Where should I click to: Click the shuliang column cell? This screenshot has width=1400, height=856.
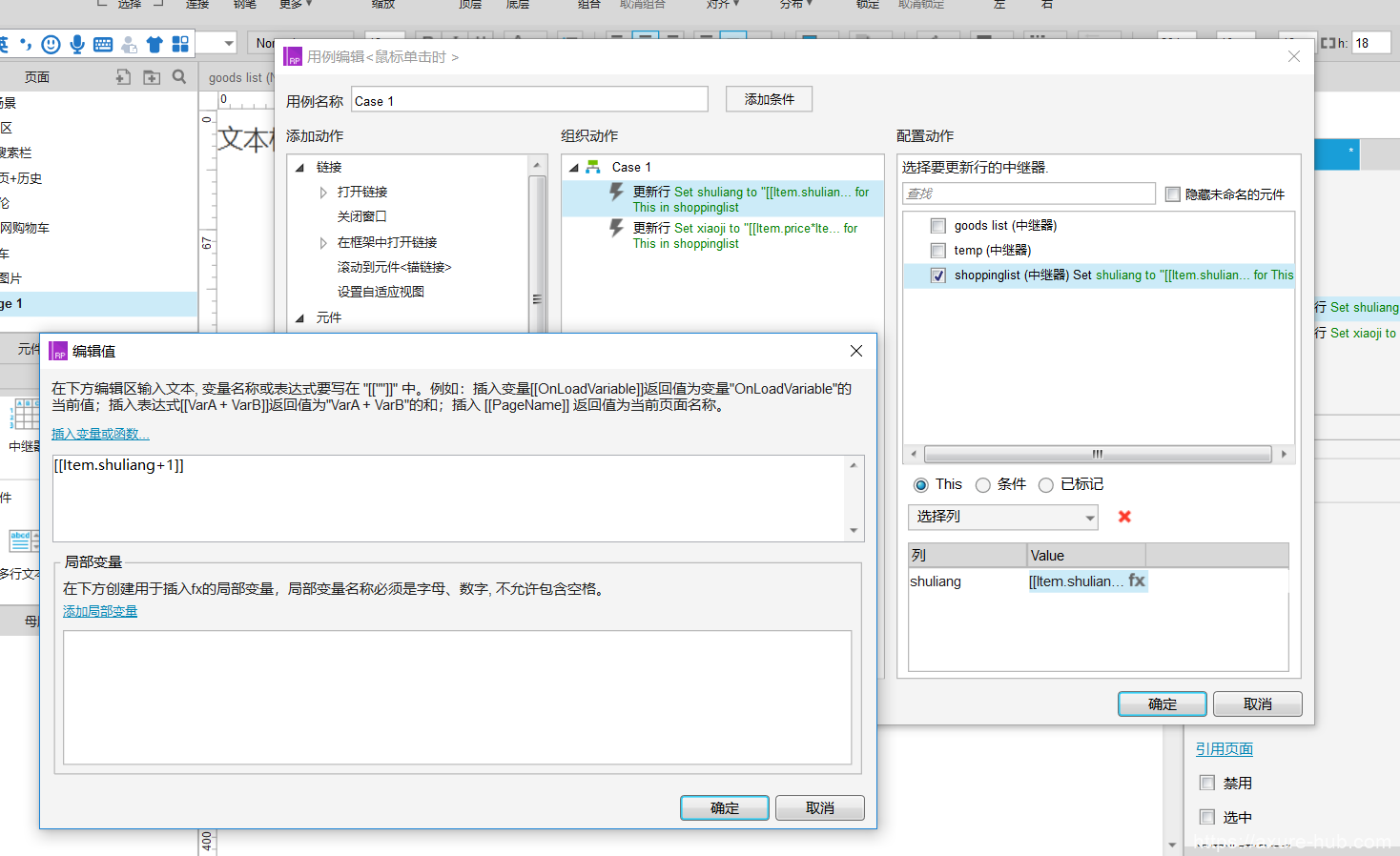(x=967, y=581)
